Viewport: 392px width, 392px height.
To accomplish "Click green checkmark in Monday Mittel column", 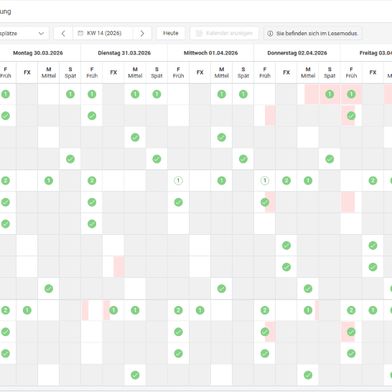I will [x=49, y=289].
